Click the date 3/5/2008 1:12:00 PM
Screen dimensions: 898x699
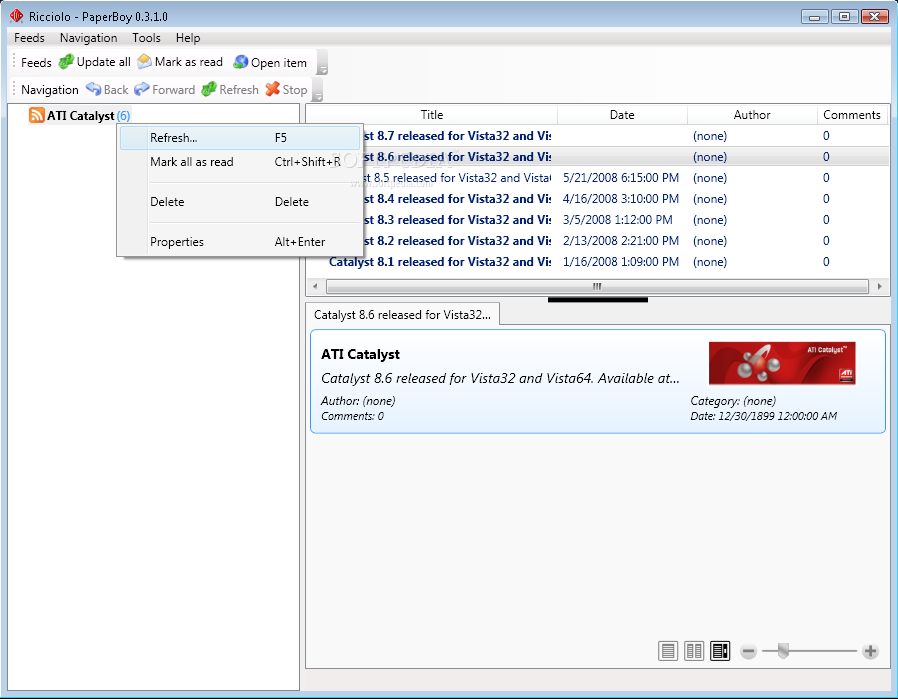617,220
